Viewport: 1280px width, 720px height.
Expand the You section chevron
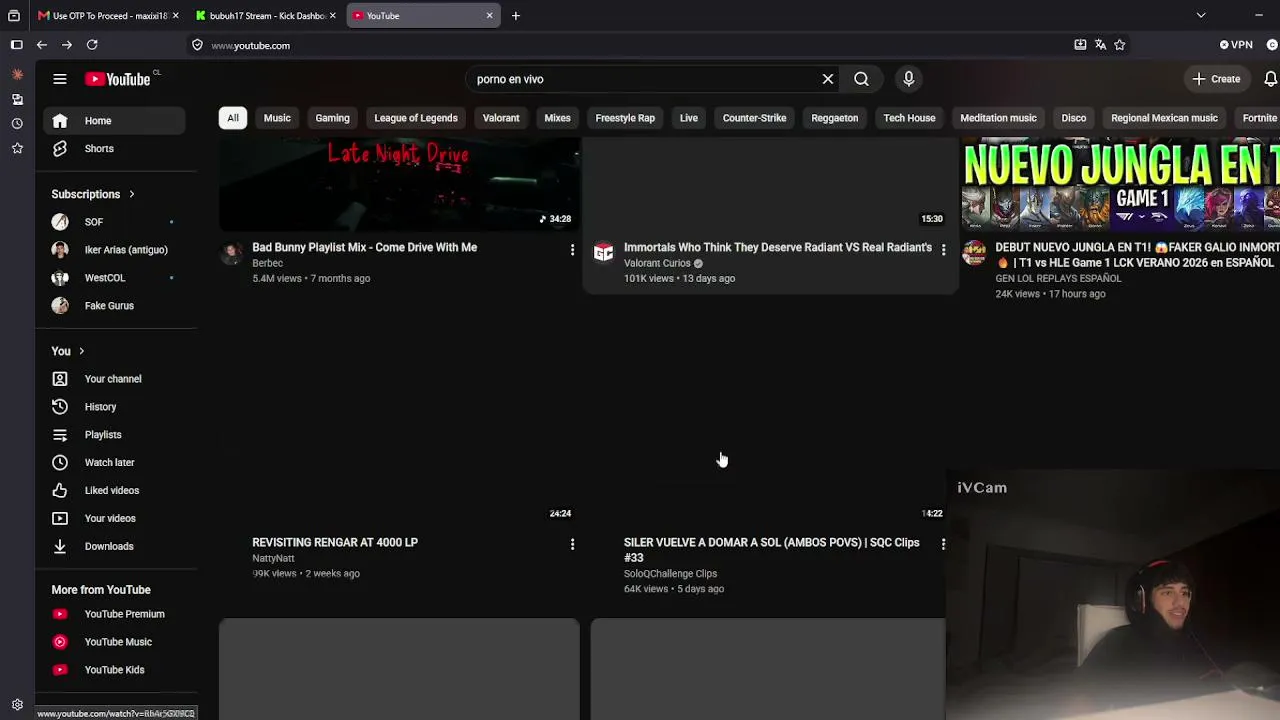(x=81, y=351)
